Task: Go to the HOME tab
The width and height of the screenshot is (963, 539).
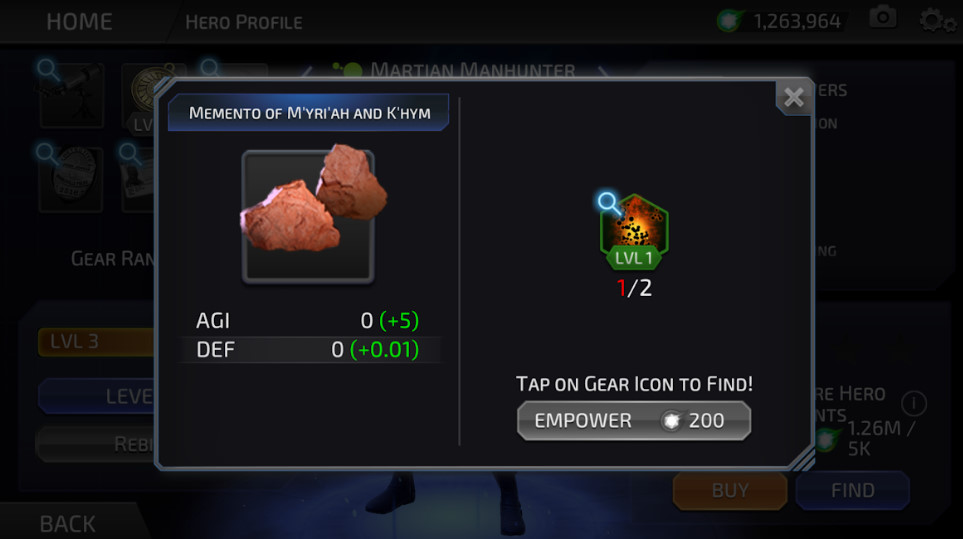Action: (x=79, y=22)
